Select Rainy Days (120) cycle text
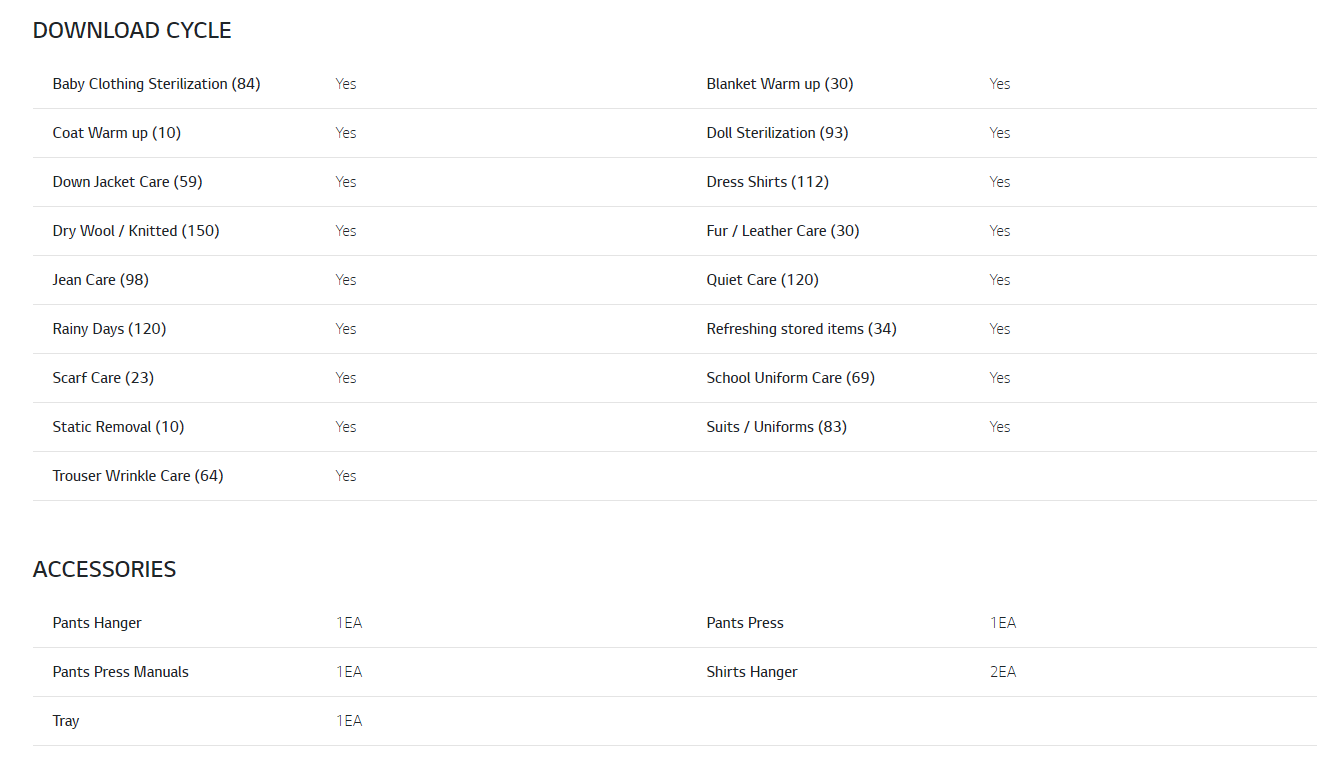Screen dimensions: 1343x772 [x=109, y=329]
